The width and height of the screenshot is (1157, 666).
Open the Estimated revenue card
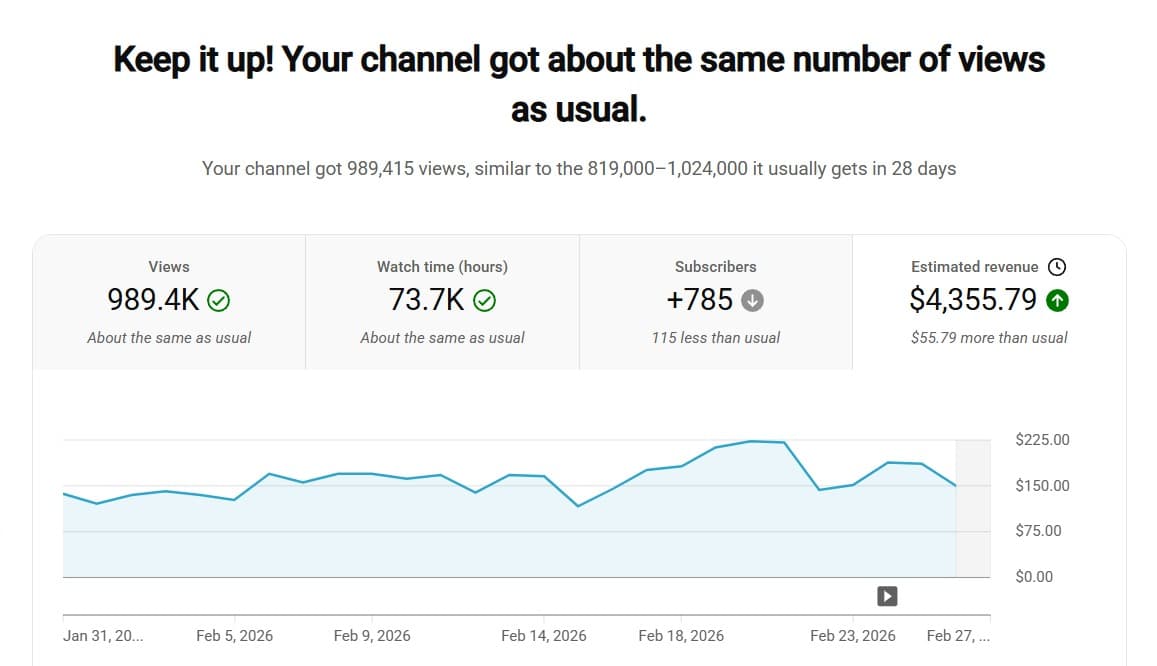pos(989,300)
